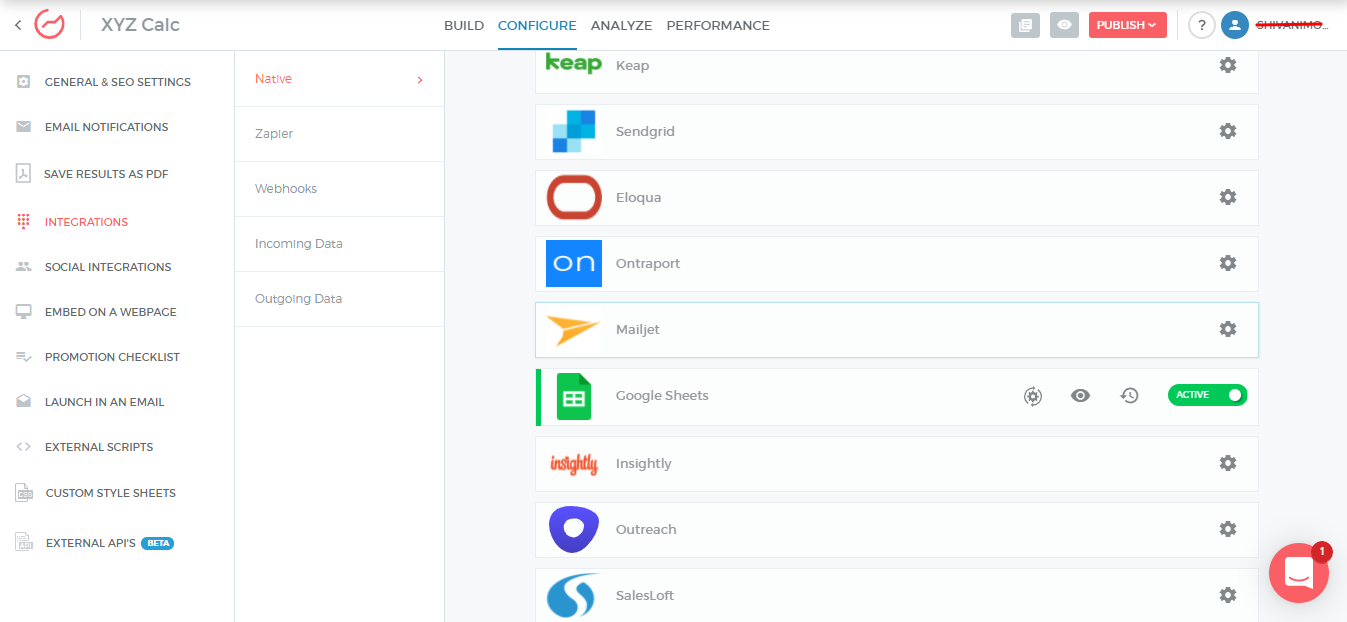The image size is (1347, 622).
Task: Open the Mailjet settings gear
Action: tap(1228, 329)
